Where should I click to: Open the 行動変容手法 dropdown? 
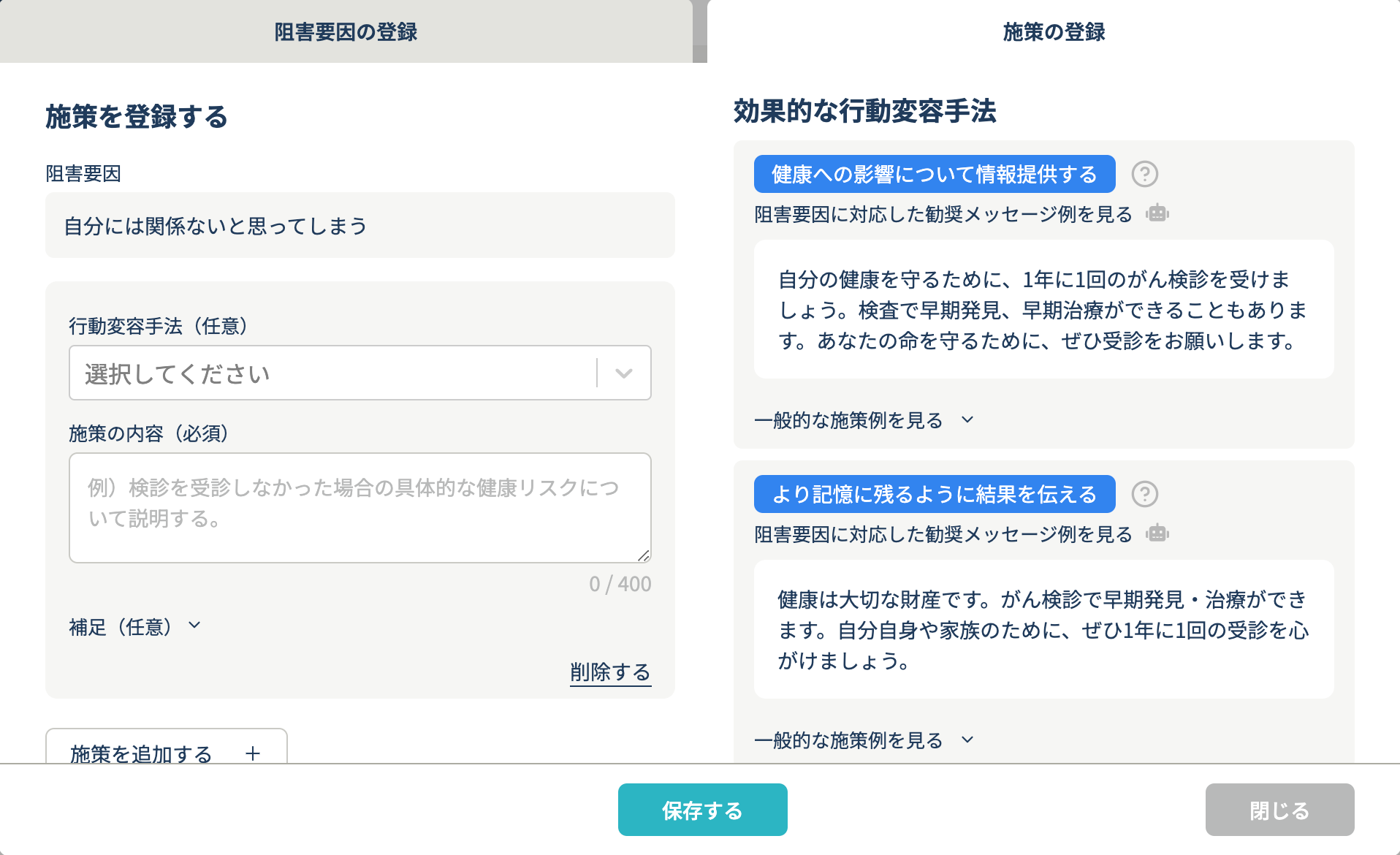pos(359,373)
